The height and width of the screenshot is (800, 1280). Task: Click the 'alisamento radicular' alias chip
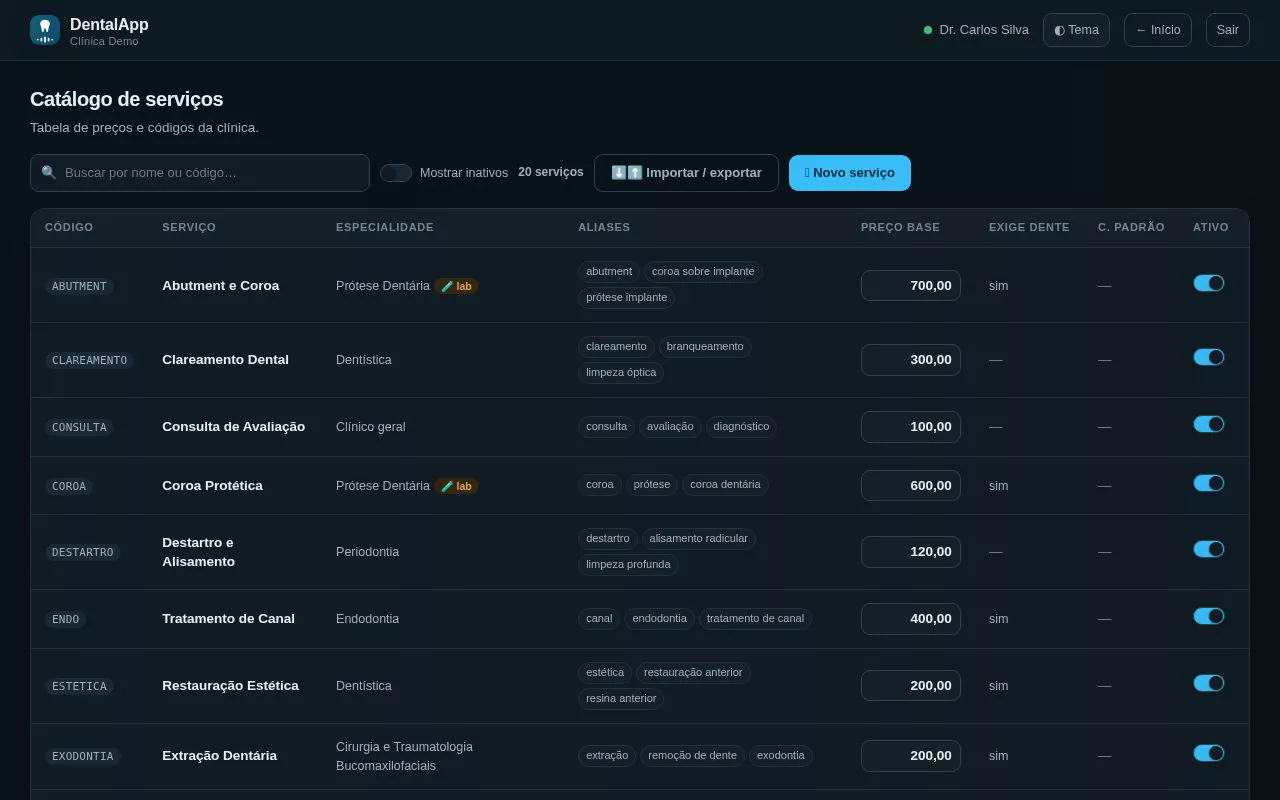pyautogui.click(x=699, y=539)
